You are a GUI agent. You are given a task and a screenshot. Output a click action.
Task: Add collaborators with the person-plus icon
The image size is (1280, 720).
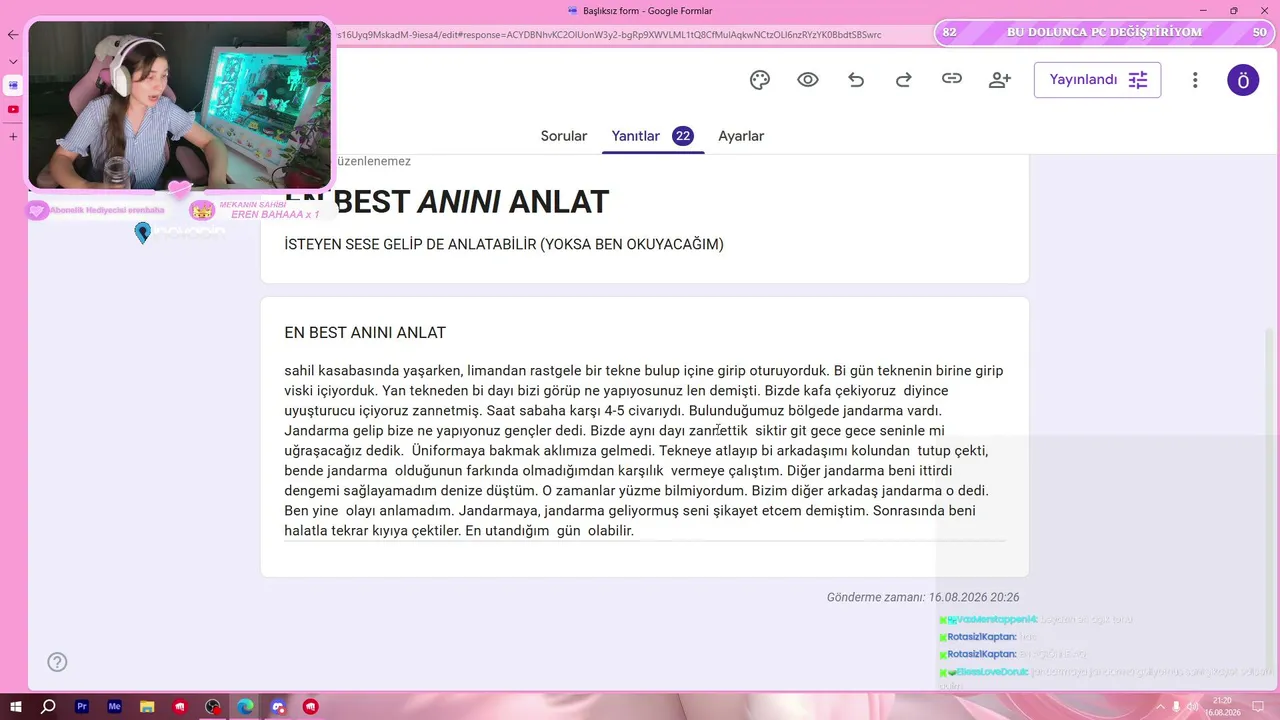1000,80
